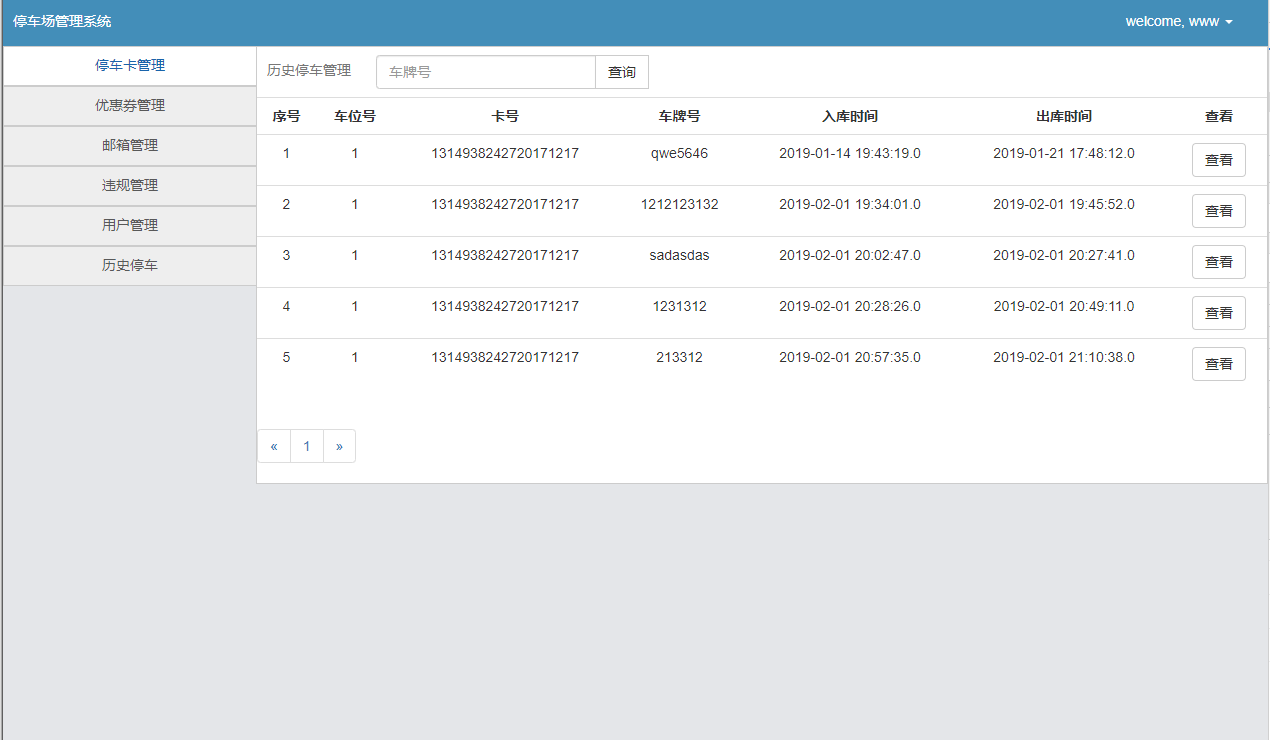Open 优惠券管理 sidebar item
Image resolution: width=1270 pixels, height=740 pixels.
click(130, 106)
